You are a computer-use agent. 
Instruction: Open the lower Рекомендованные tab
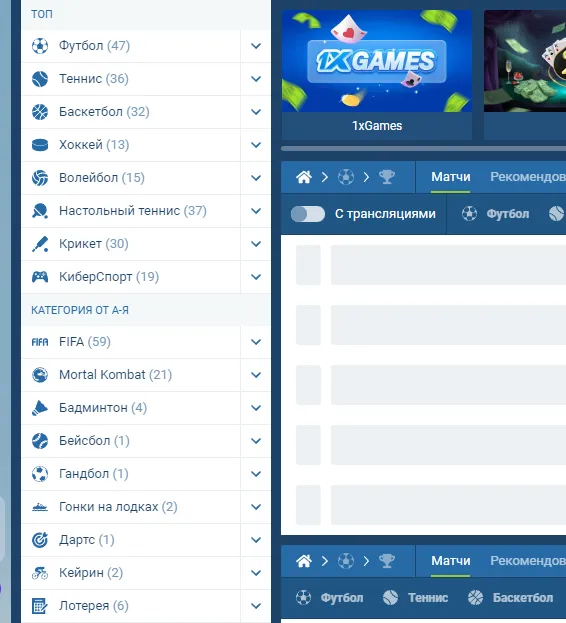point(528,561)
